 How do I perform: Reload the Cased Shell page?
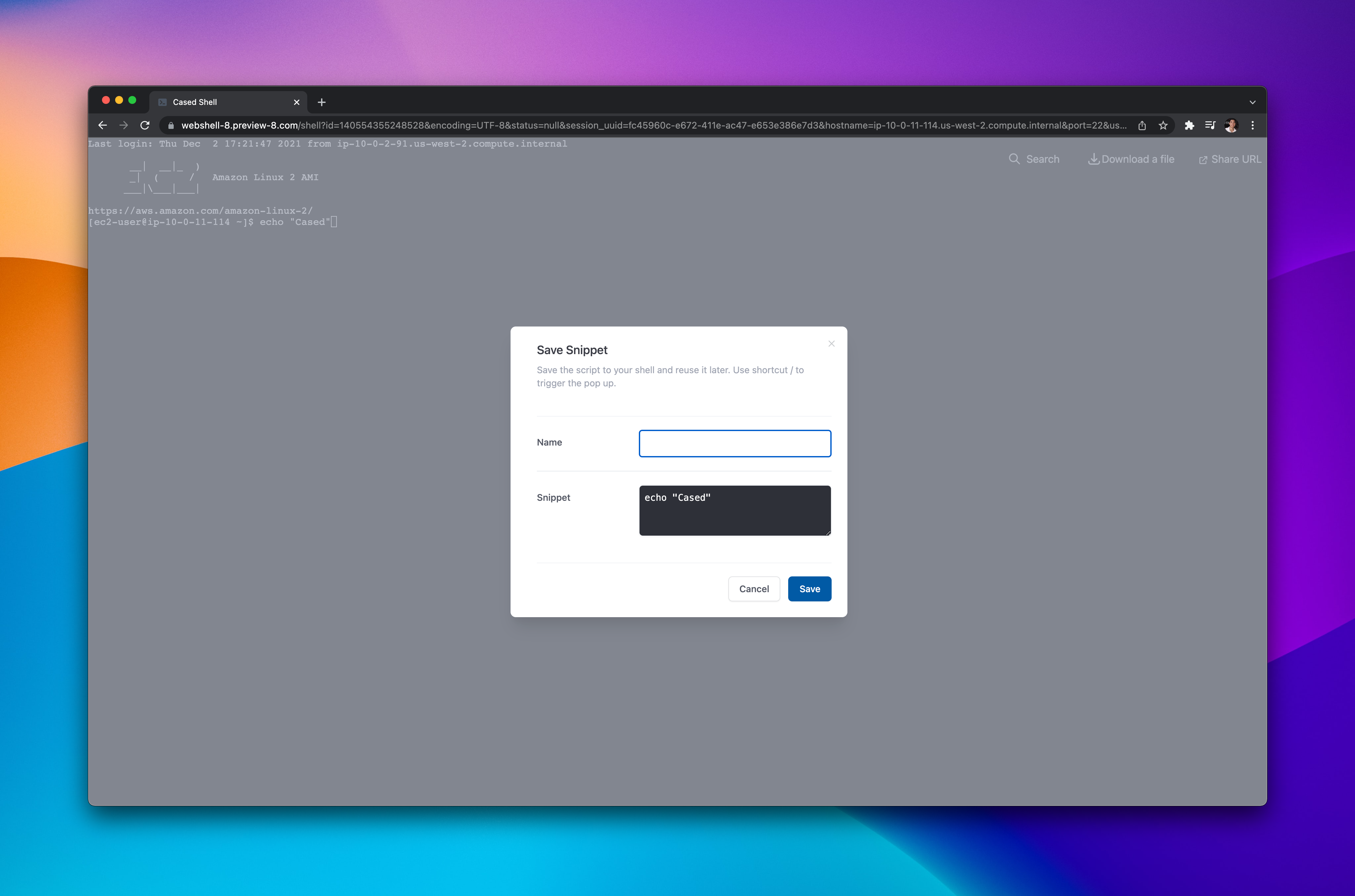[x=145, y=125]
